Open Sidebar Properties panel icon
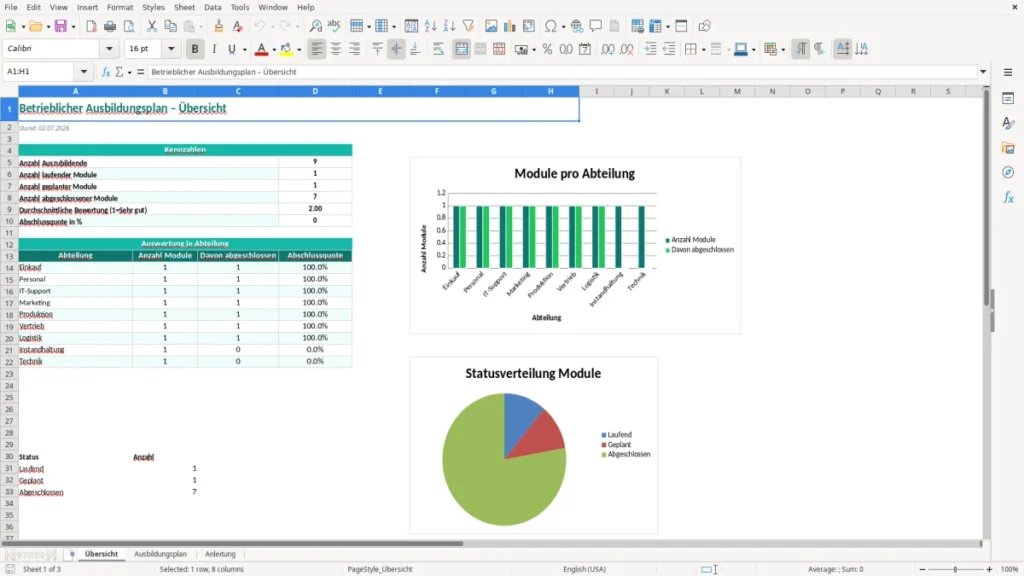Viewport: 1024px width, 576px height. (x=1008, y=98)
